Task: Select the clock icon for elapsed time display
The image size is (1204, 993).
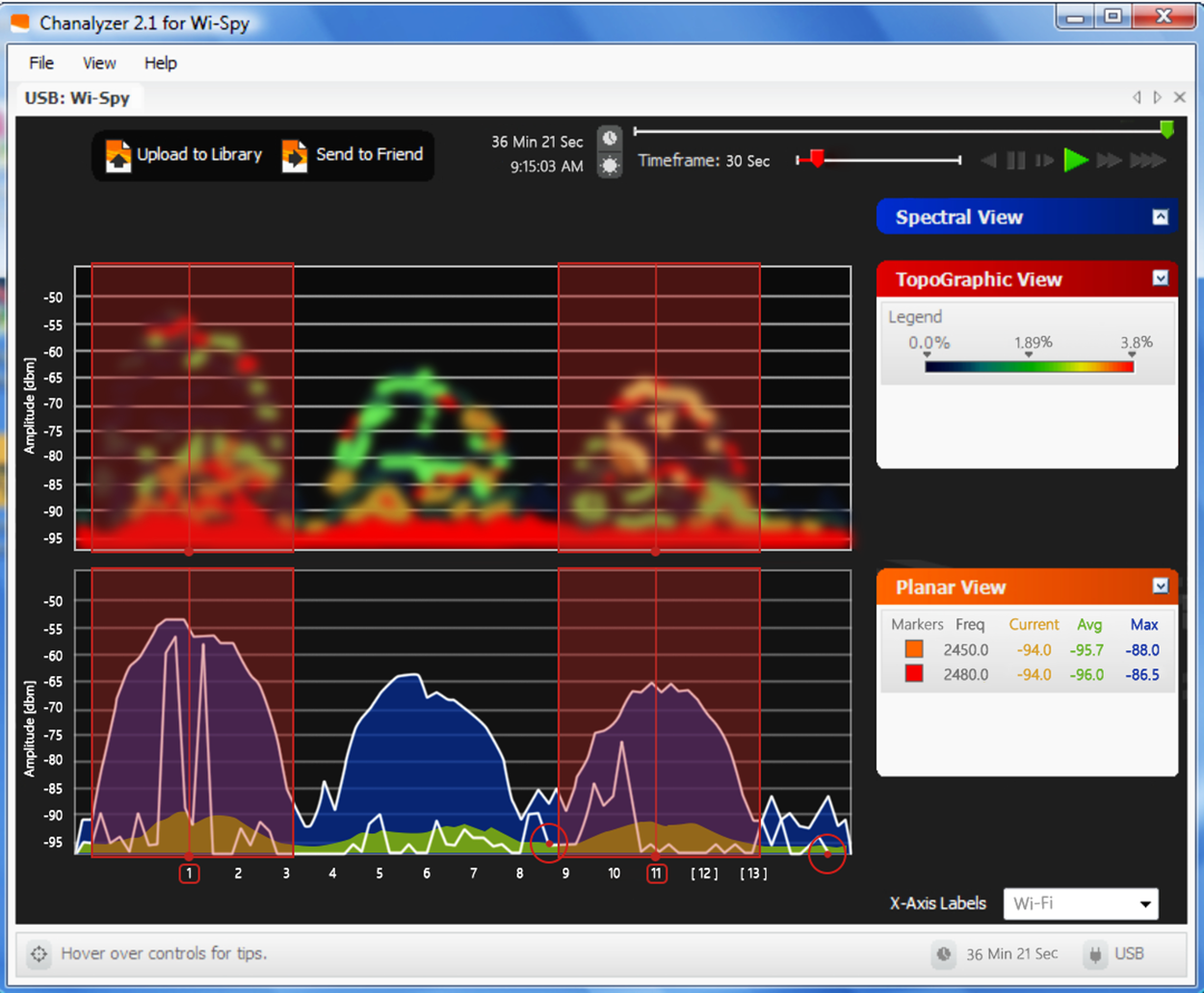Action: click(611, 137)
